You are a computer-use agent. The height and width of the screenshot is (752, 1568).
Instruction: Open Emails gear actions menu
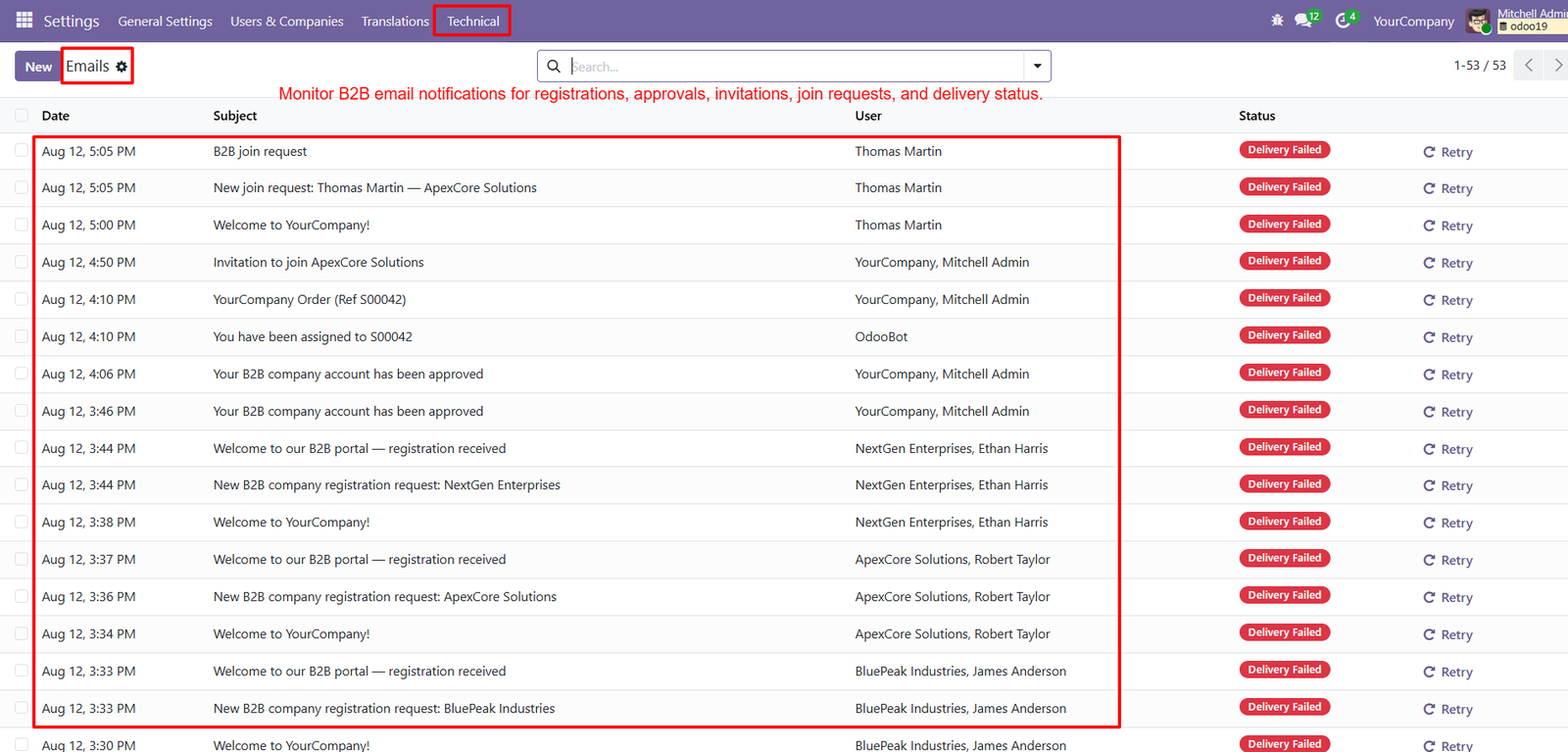point(122,67)
